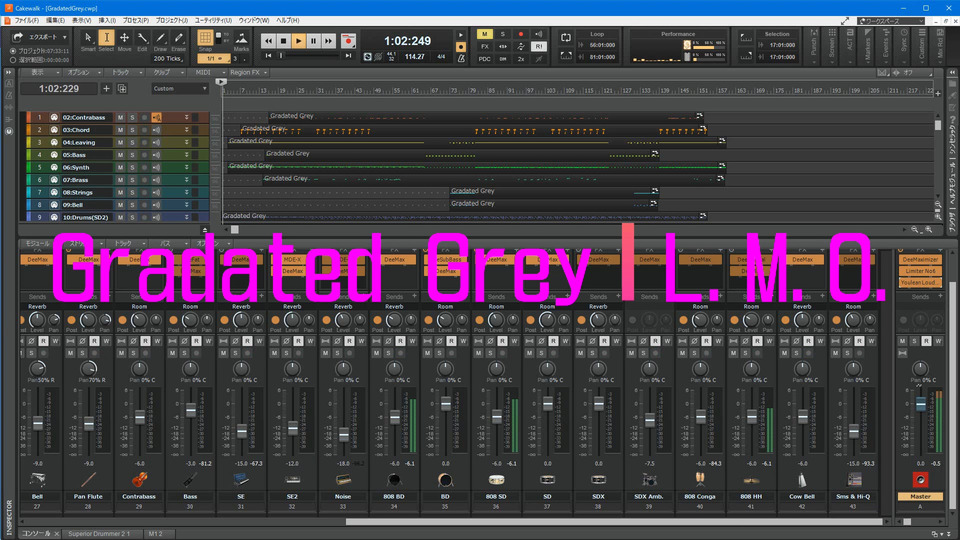960x540 pixels.
Task: Click the 808 Conga strip icon
Action: (x=700, y=479)
